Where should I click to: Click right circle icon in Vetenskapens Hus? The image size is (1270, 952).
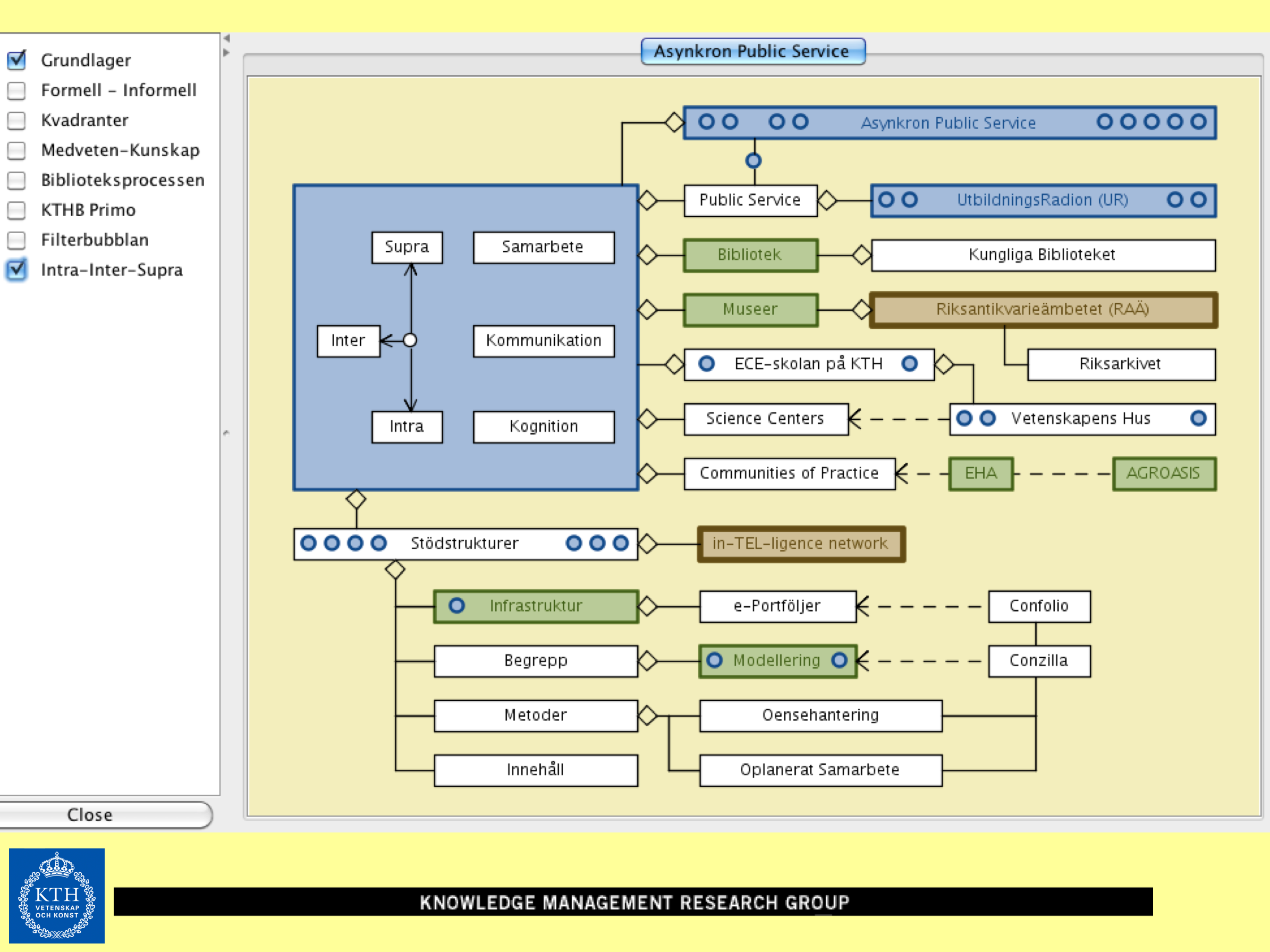pos(1198,418)
